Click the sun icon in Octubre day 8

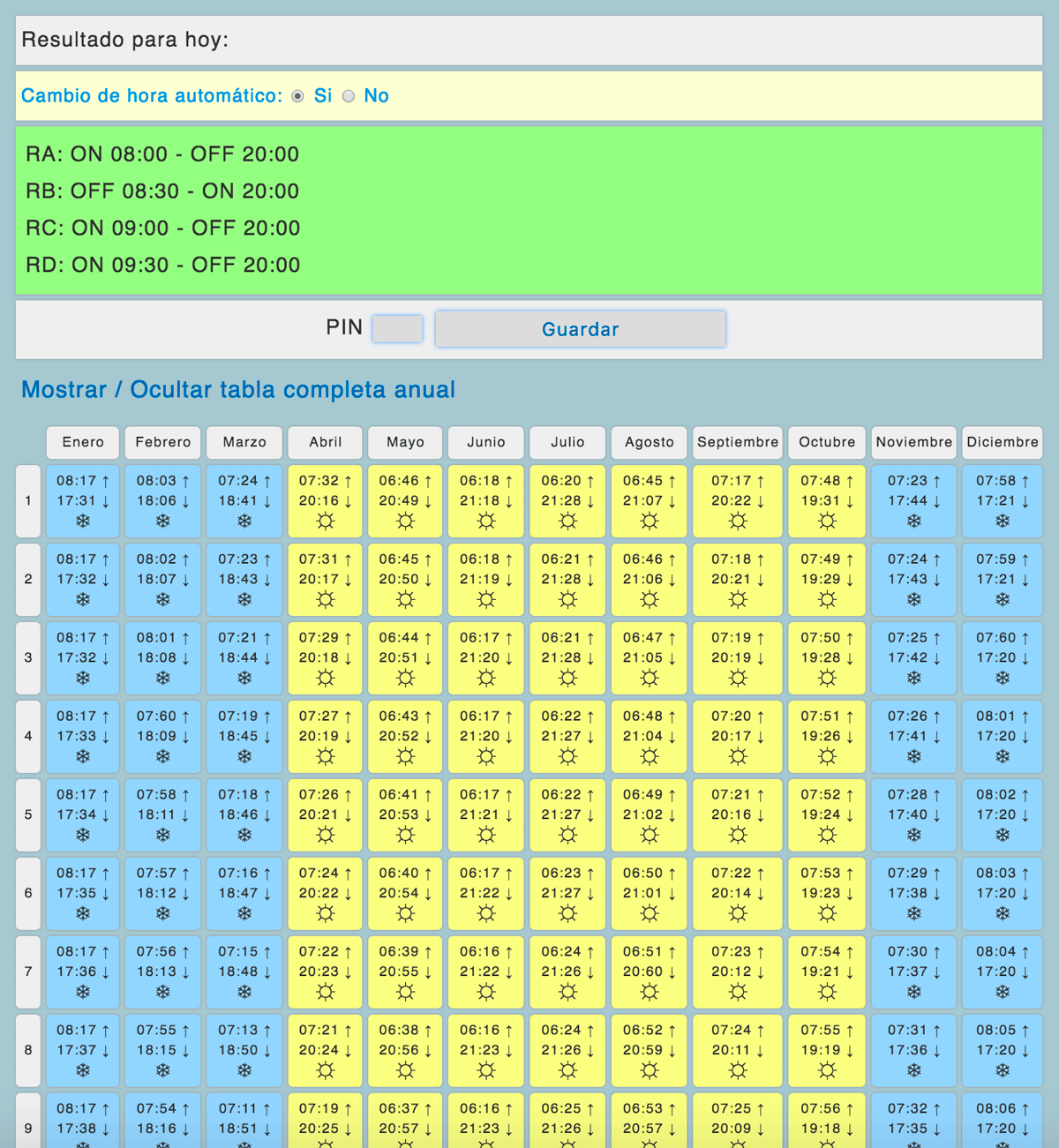(x=827, y=1071)
